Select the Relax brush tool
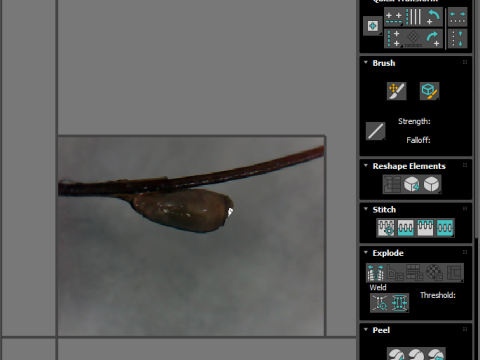Viewport: 480px width, 360px height. (x=429, y=91)
